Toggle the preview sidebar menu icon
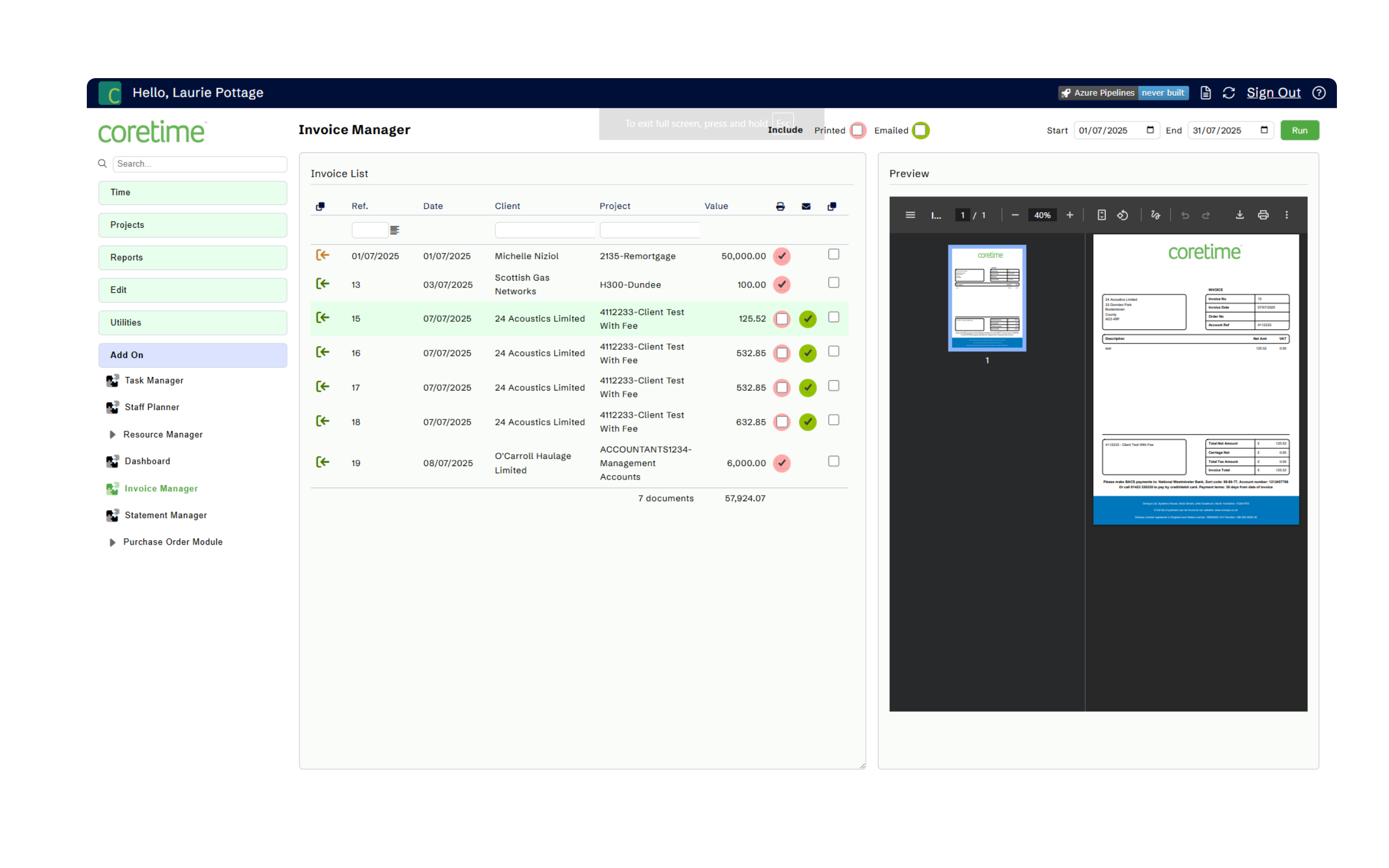1389x868 pixels. 910,215
